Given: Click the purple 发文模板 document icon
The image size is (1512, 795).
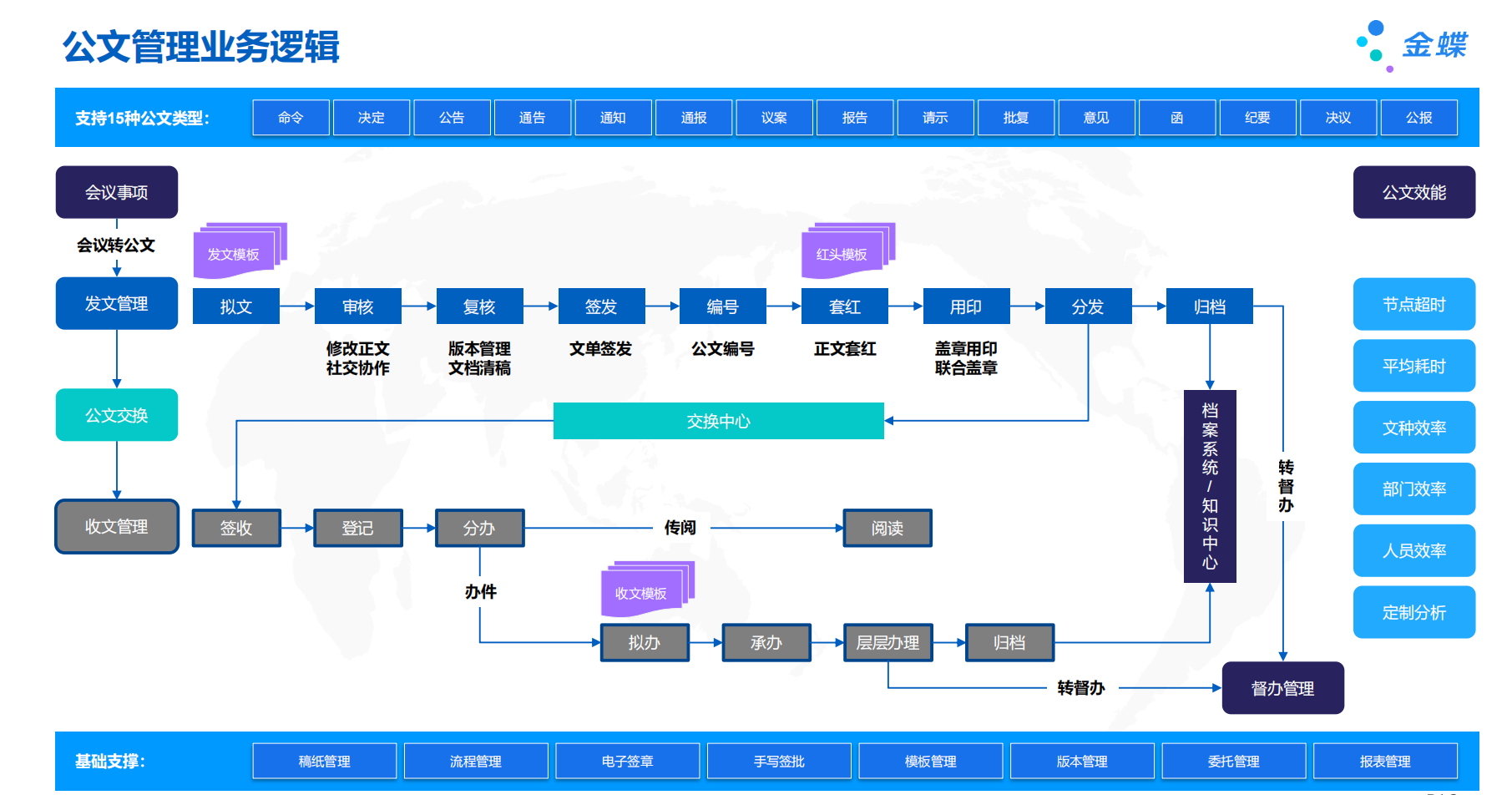Looking at the screenshot, I should (x=235, y=253).
